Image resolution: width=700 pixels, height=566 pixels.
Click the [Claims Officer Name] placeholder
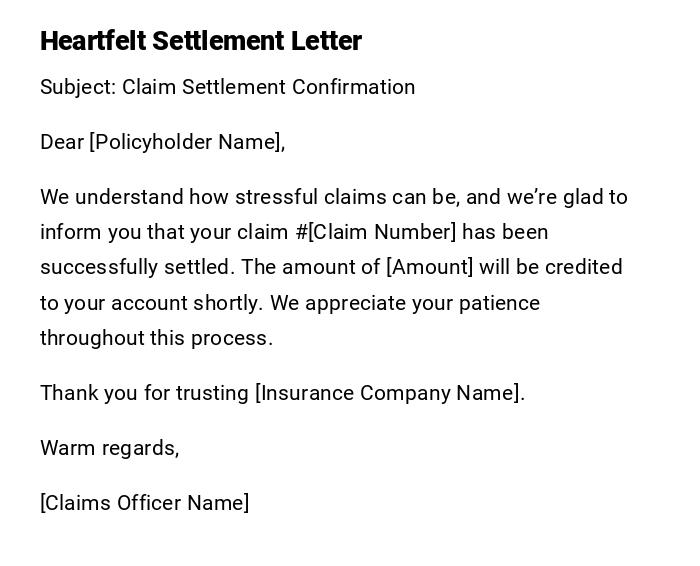(x=144, y=503)
